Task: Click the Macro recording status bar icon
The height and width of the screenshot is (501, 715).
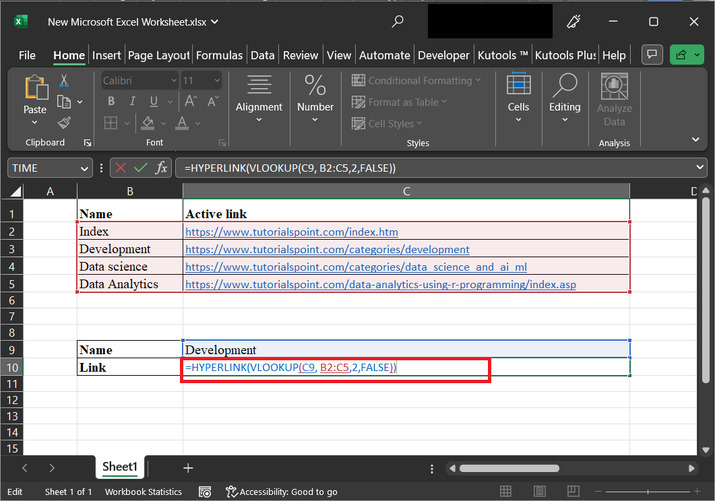Action: click(205, 492)
